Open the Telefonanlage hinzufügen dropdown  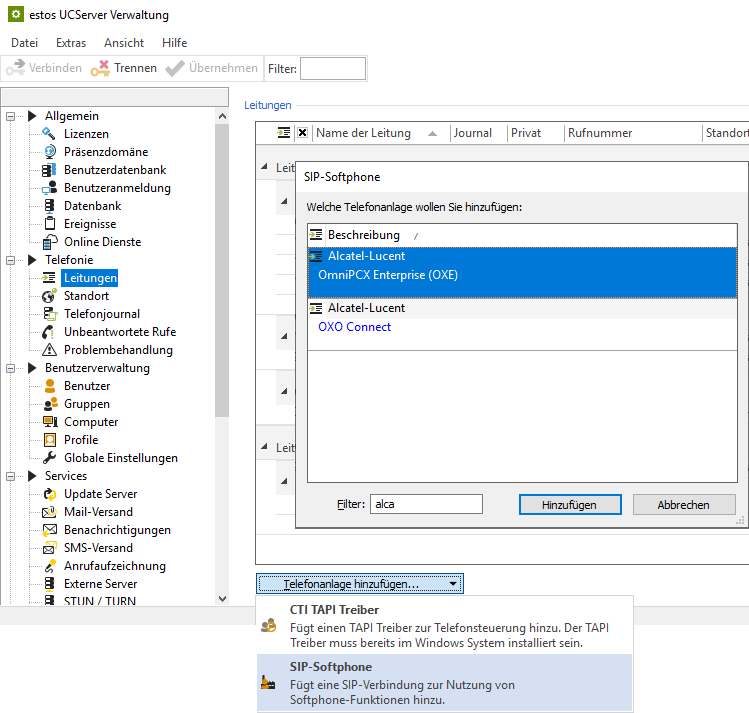360,583
